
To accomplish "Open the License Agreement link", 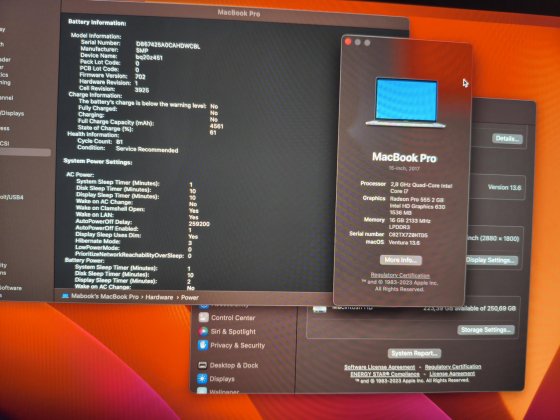I will 452,374.
